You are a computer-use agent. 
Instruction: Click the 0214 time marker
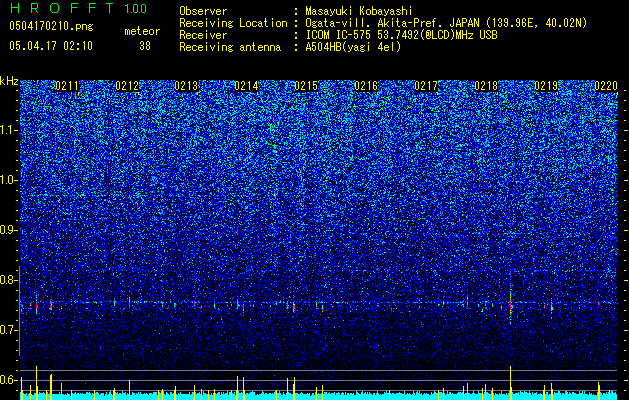click(x=246, y=86)
